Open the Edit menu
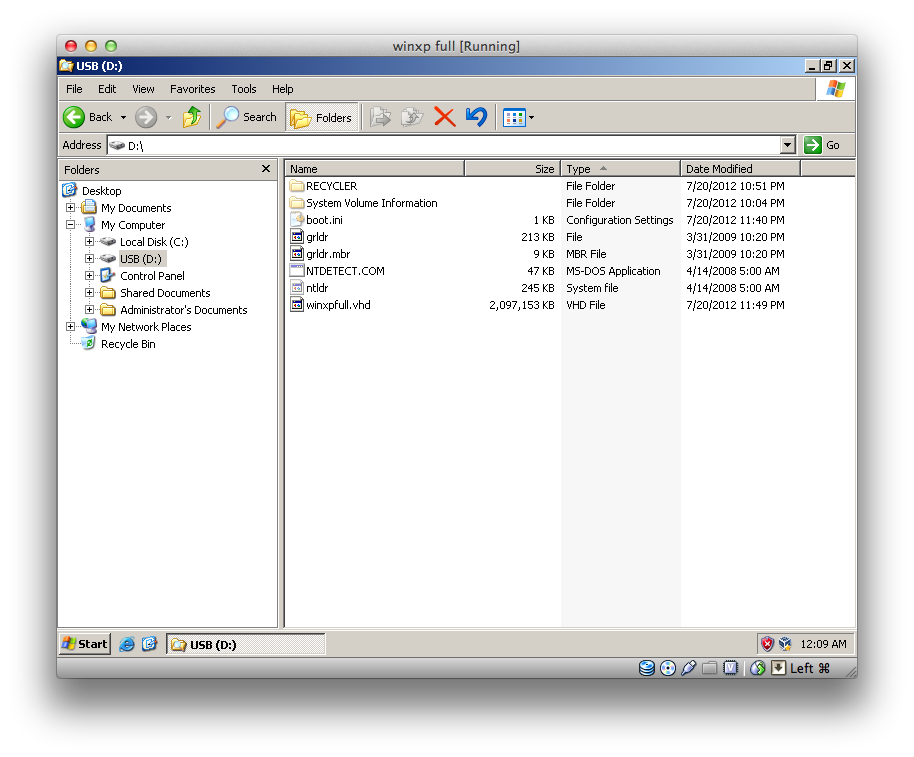The image size is (914, 757). [x=107, y=89]
